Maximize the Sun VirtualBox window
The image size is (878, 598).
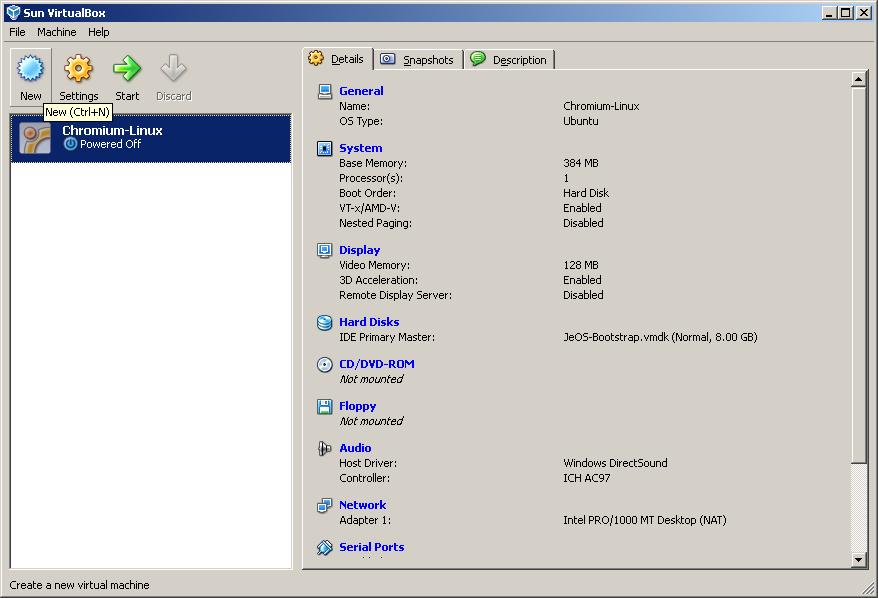tap(846, 12)
